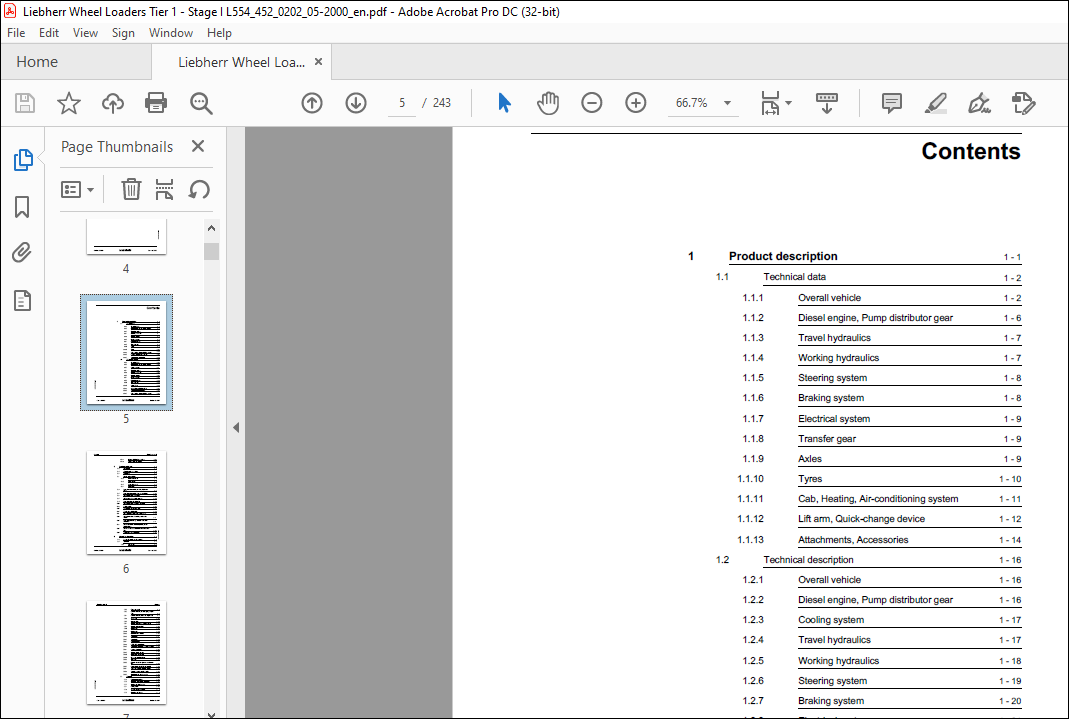Open the document content pane icon
Viewport: 1069px width, 719px height.
coord(22,300)
